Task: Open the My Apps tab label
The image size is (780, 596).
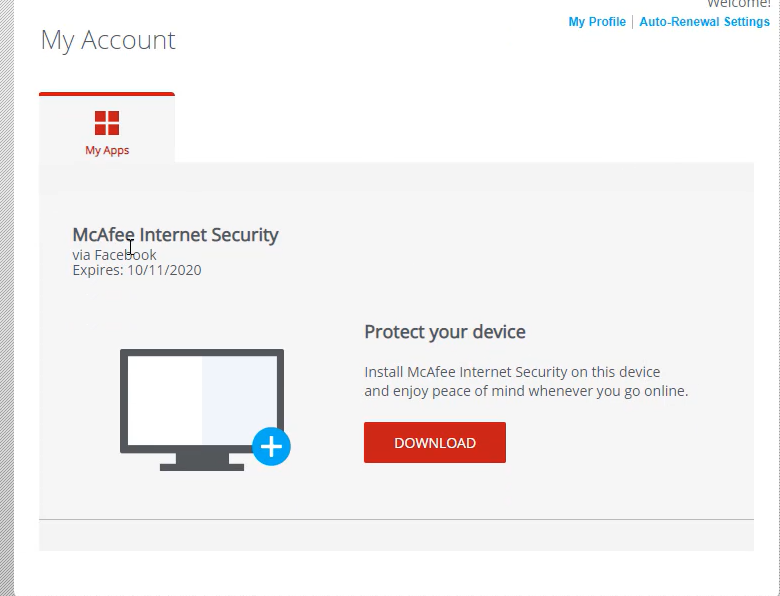Action: click(107, 150)
